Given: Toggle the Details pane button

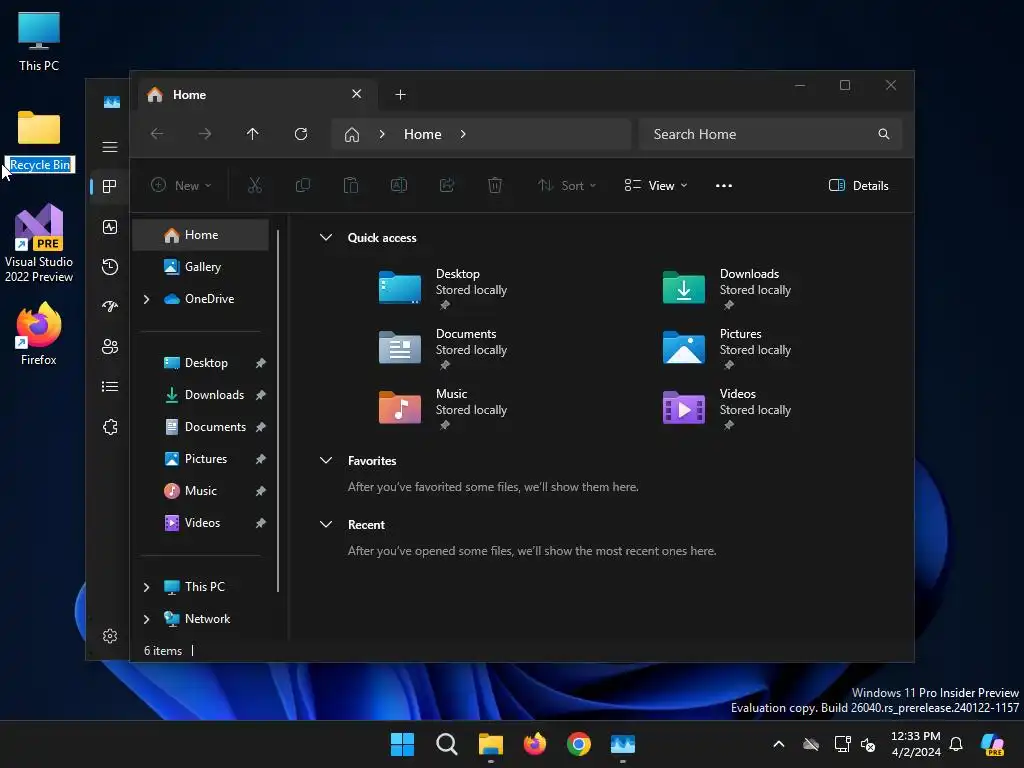Looking at the screenshot, I should coord(858,185).
